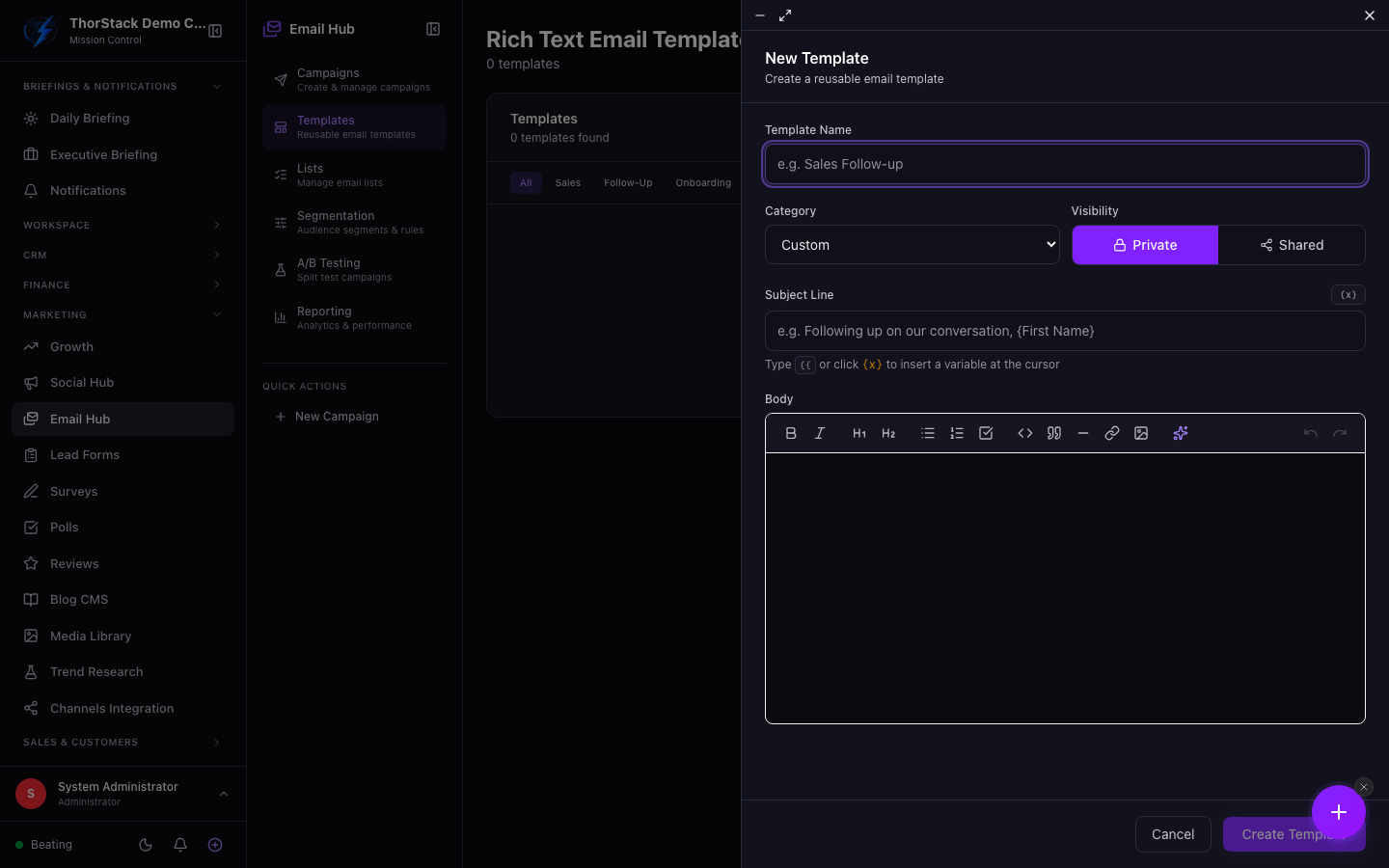Redo edit in body editor
This screenshot has width=1389, height=868.
click(x=1340, y=433)
